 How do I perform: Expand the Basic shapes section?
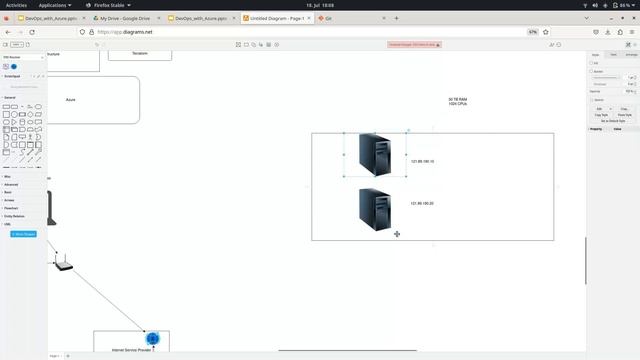(7, 192)
